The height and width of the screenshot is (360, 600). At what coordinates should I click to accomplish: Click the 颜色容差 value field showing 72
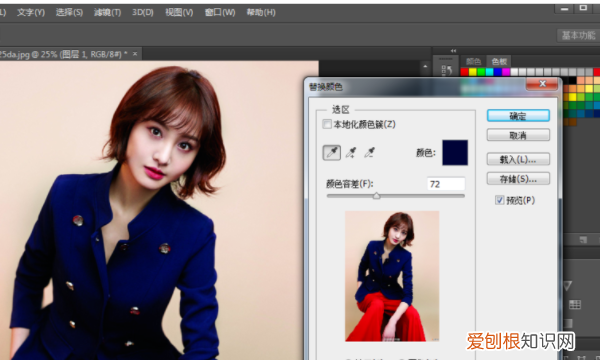pyautogui.click(x=446, y=184)
